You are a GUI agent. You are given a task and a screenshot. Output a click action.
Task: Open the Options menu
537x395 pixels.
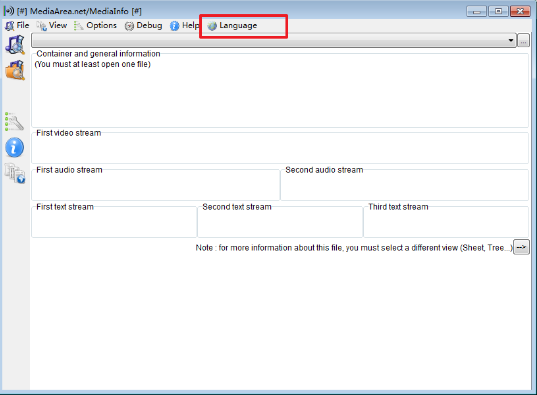point(95,25)
